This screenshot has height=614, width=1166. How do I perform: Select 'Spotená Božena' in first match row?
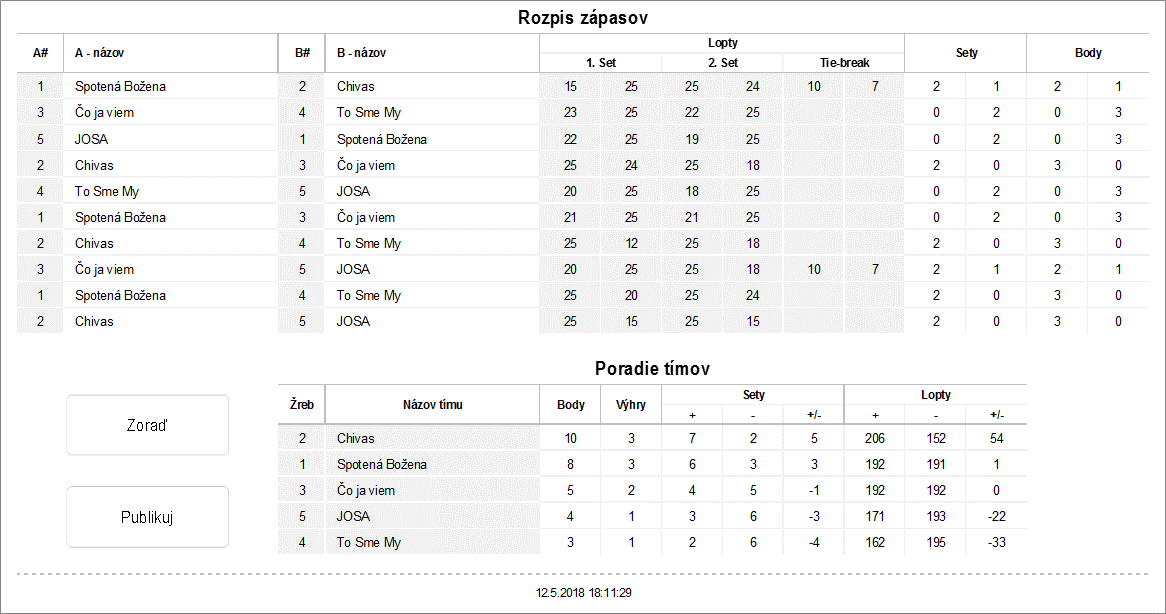click(x=120, y=86)
